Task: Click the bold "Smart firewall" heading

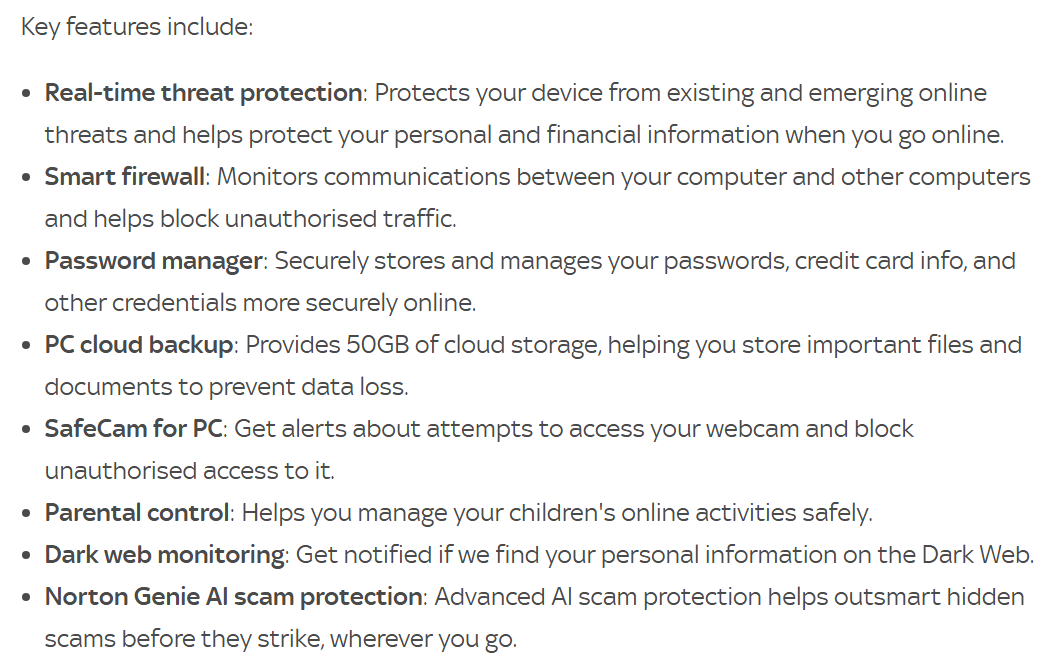Action: point(125,177)
